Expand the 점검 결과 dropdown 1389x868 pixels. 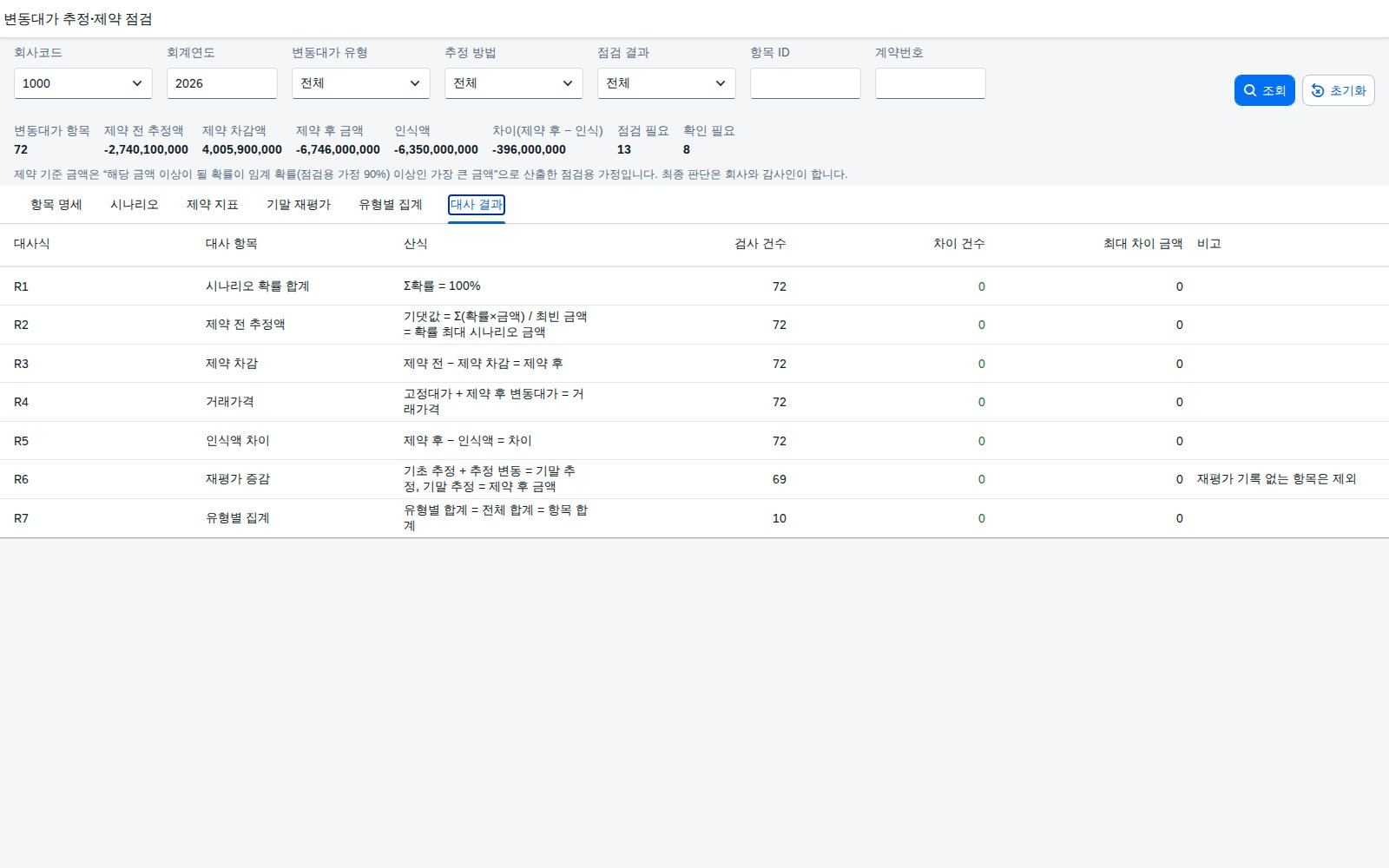(x=667, y=83)
